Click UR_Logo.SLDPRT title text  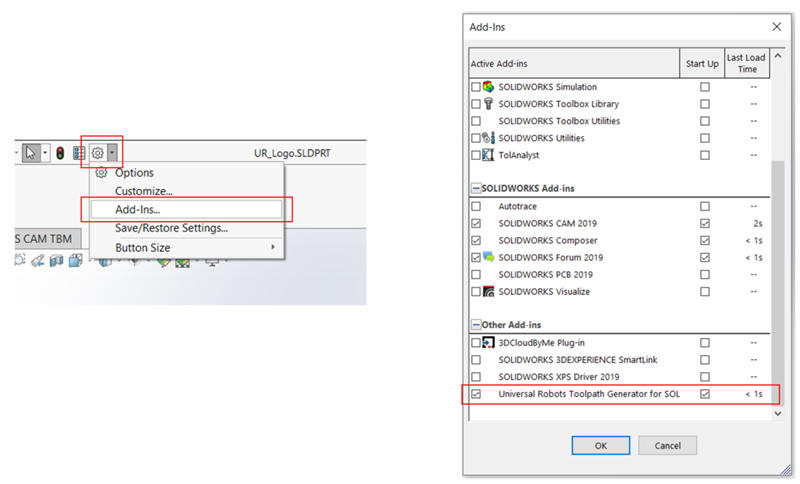292,153
